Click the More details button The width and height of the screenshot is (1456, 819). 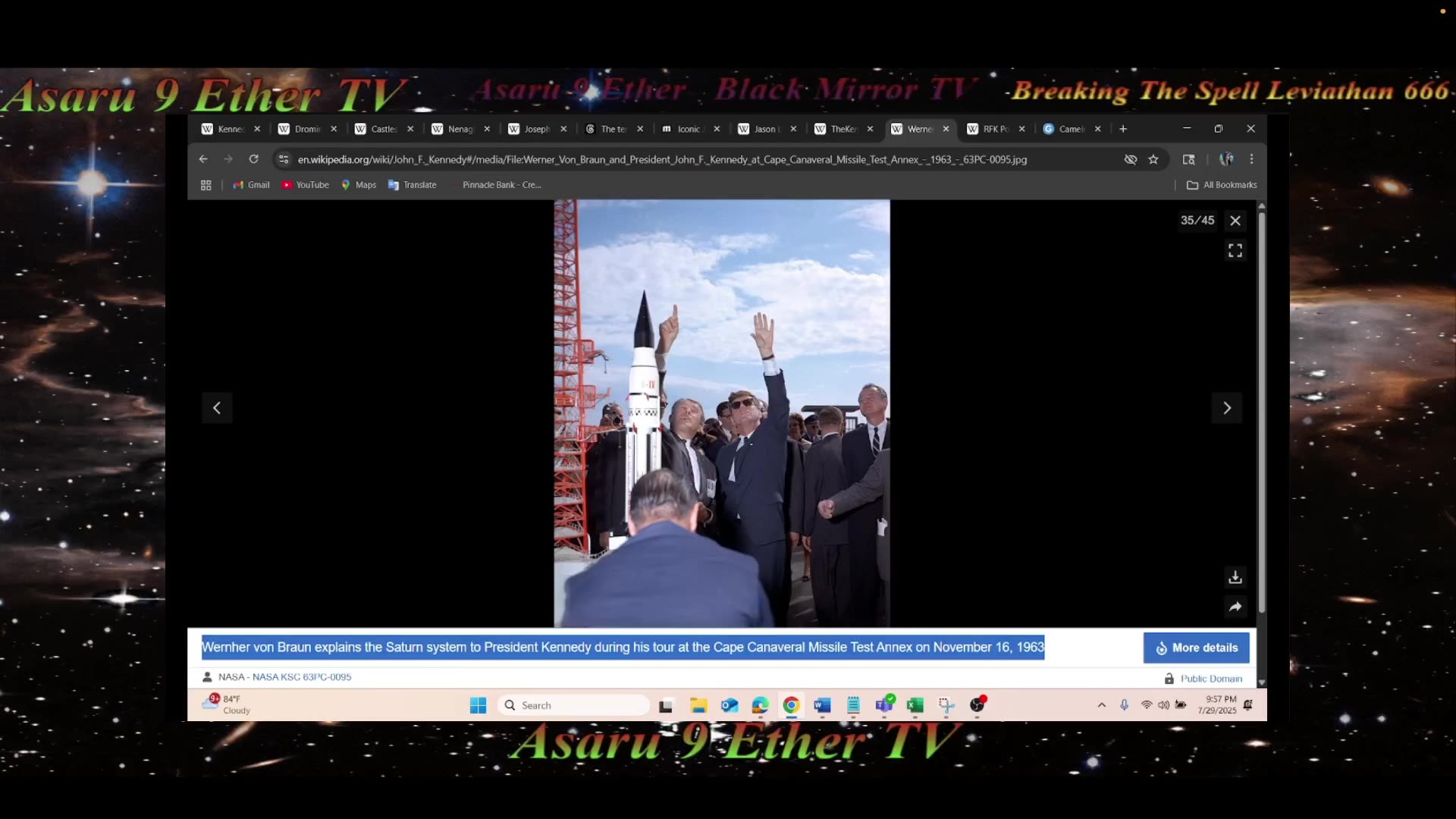(1196, 648)
